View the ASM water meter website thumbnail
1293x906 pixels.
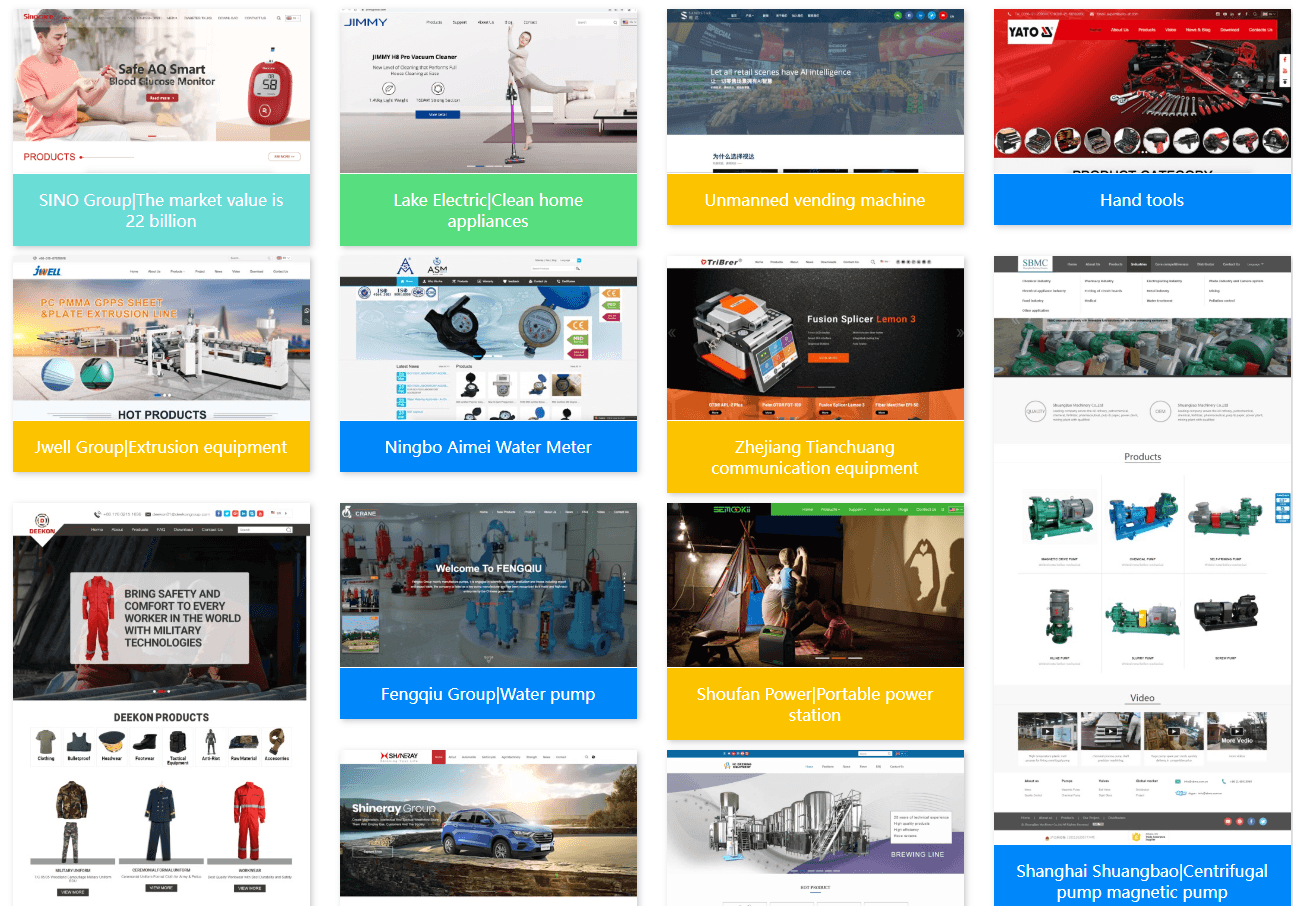point(488,339)
